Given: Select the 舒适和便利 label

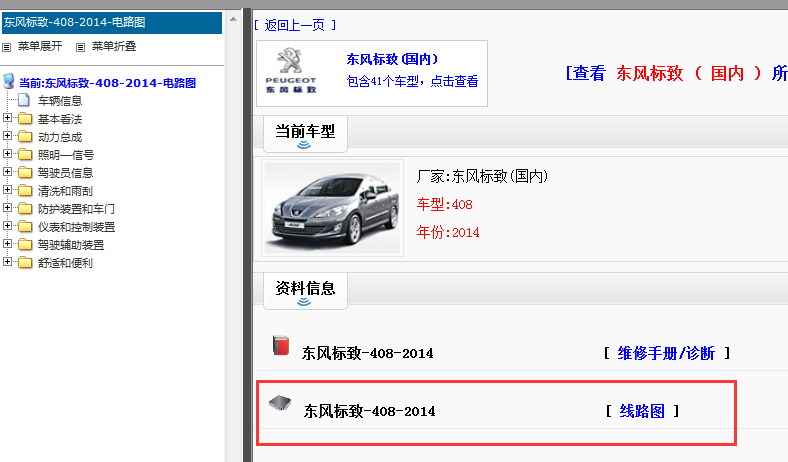Looking at the screenshot, I should [x=65, y=263].
